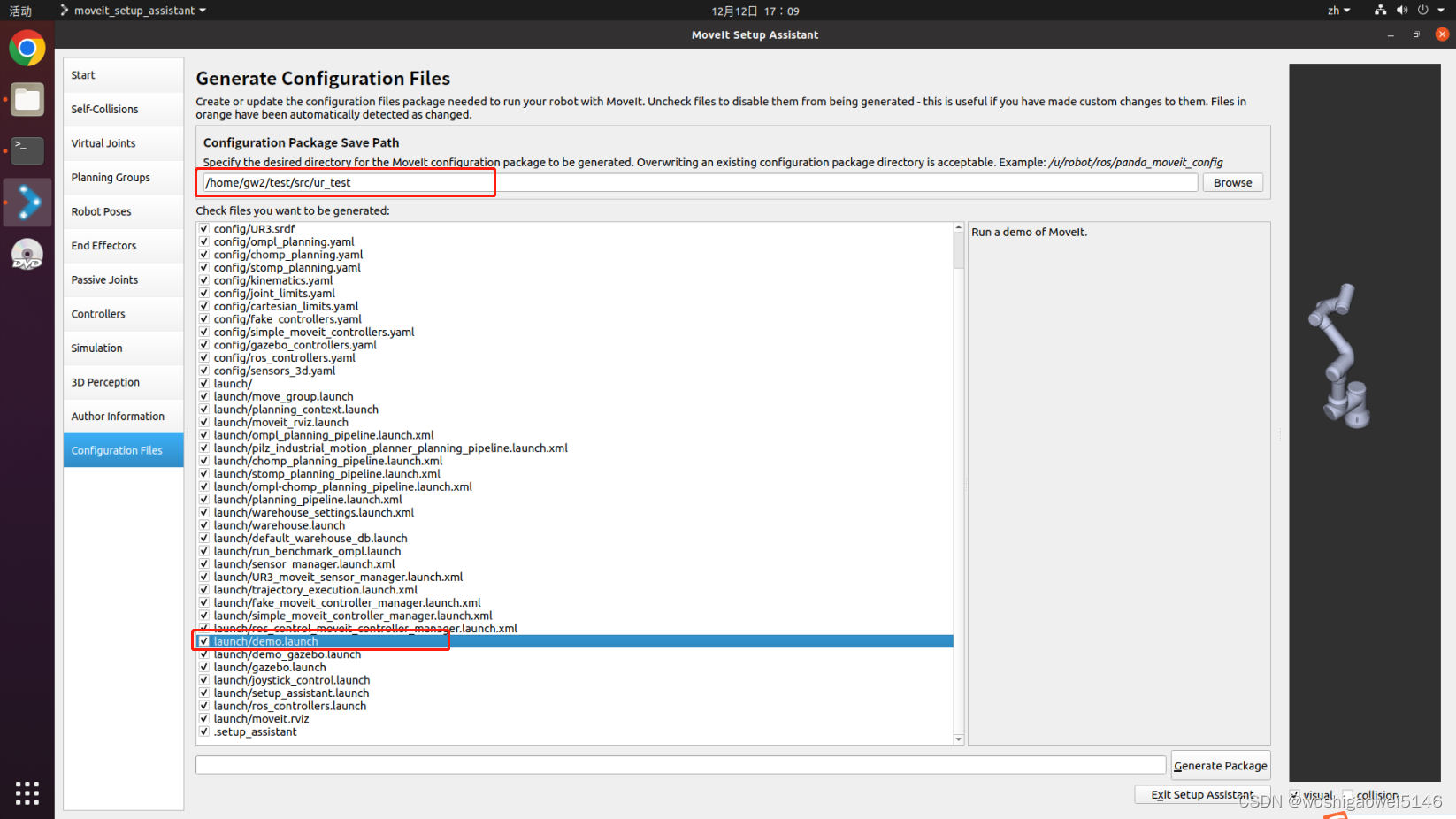Select launch/joystick_control.launch row
The image size is (1456, 819).
[x=575, y=680]
